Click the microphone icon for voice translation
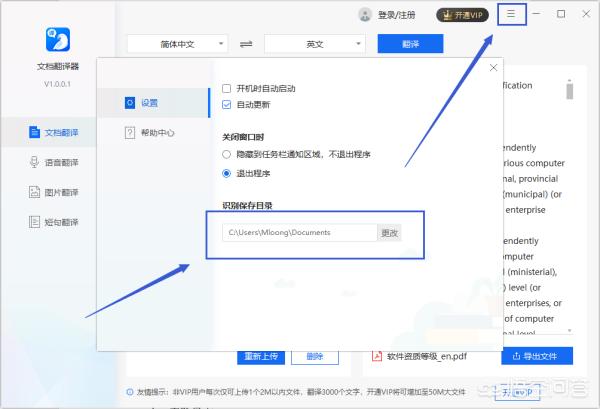Screen dimensions: 600x409 [x=34, y=162]
